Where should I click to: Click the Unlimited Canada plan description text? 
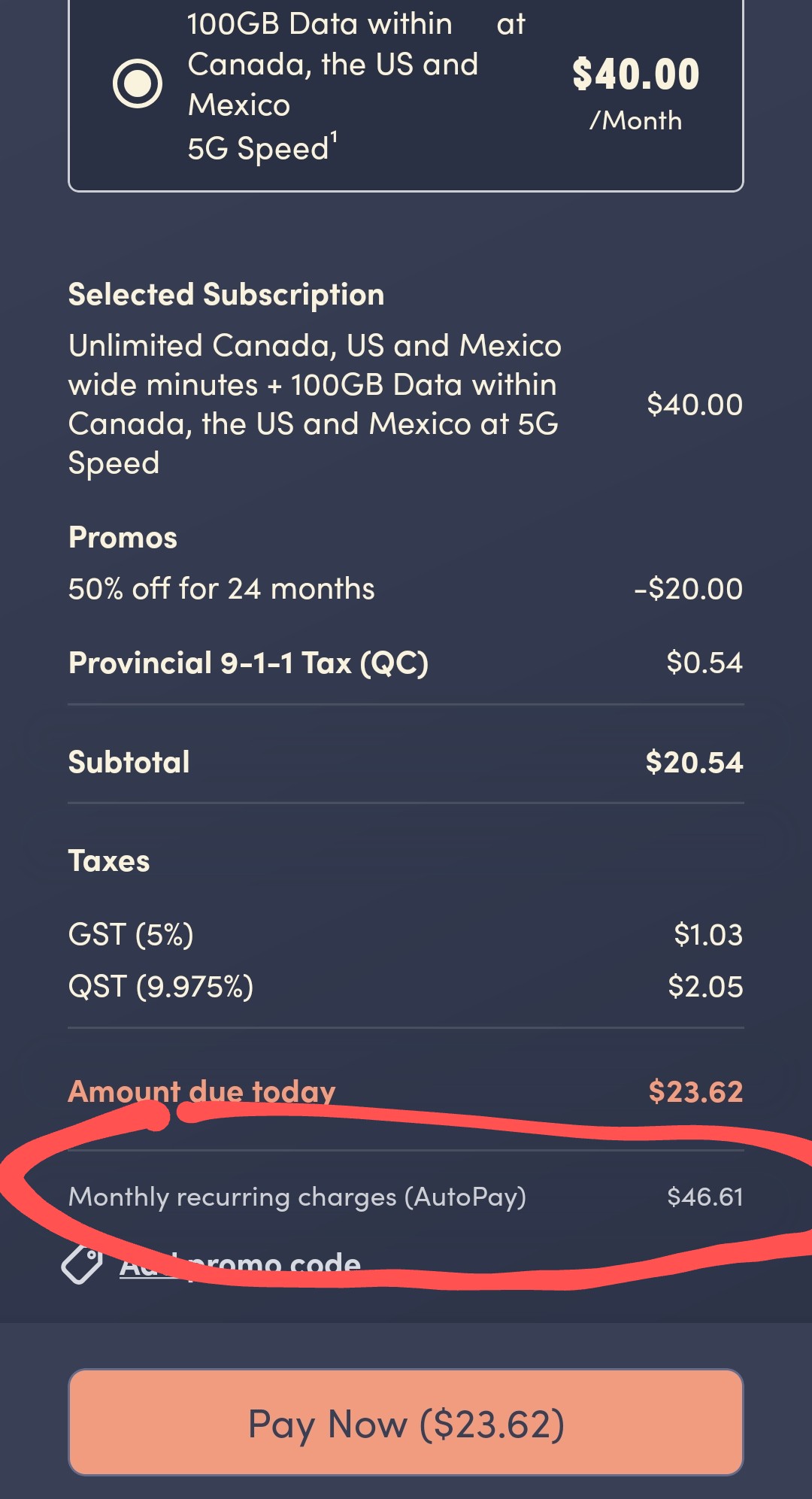point(314,404)
